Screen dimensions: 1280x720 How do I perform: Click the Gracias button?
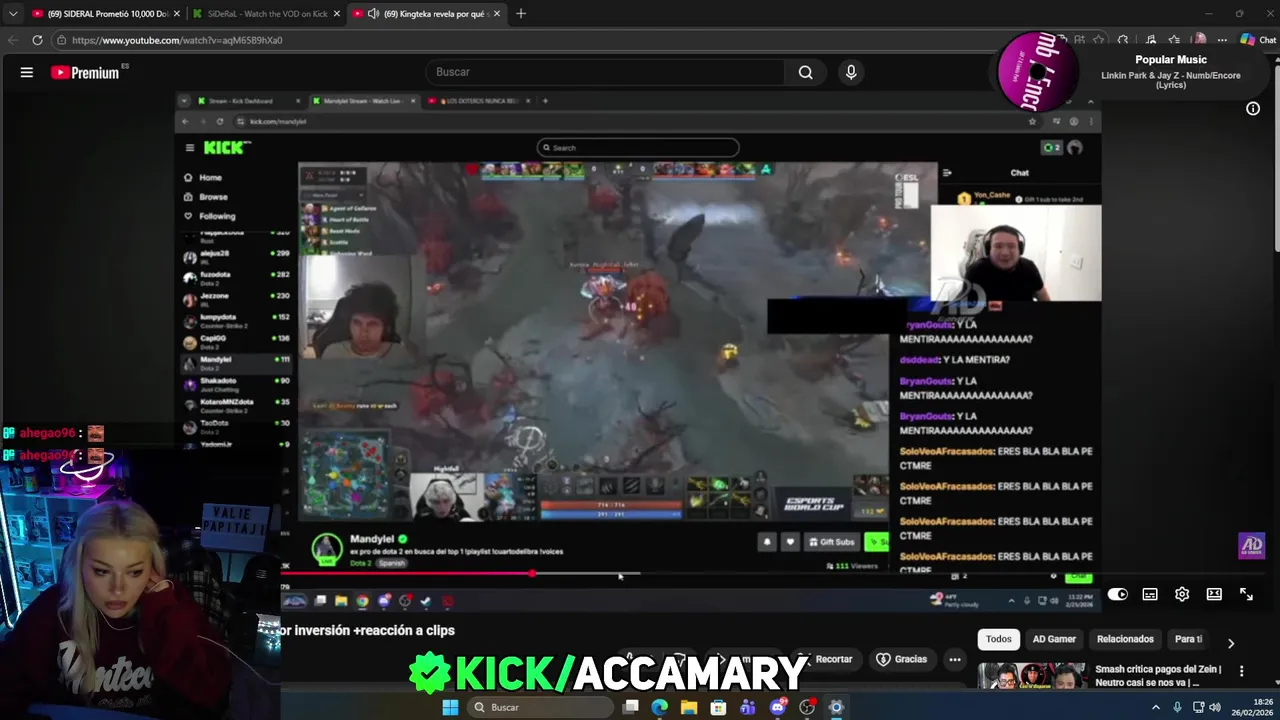(x=901, y=659)
